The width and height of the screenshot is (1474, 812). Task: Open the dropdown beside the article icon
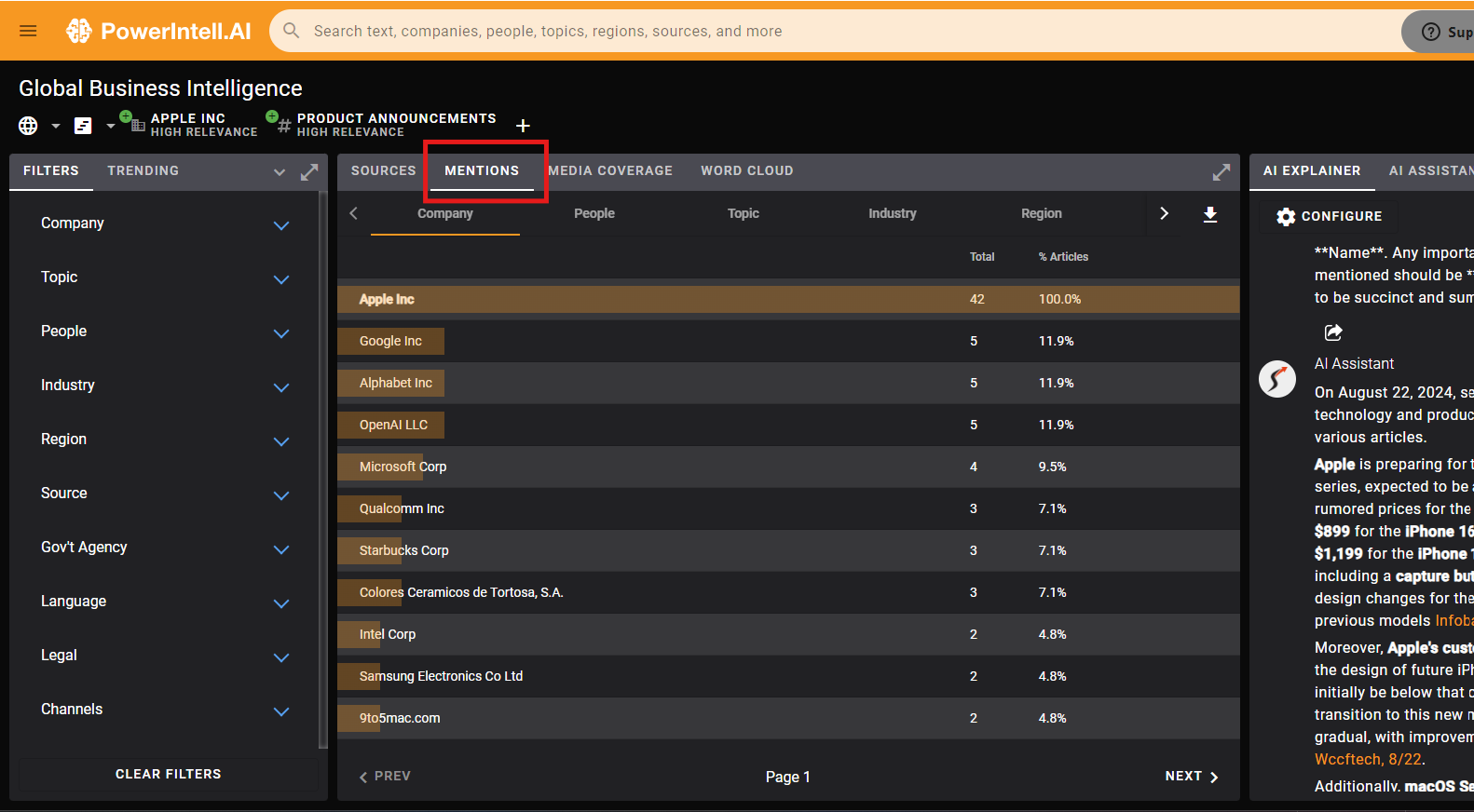110,126
